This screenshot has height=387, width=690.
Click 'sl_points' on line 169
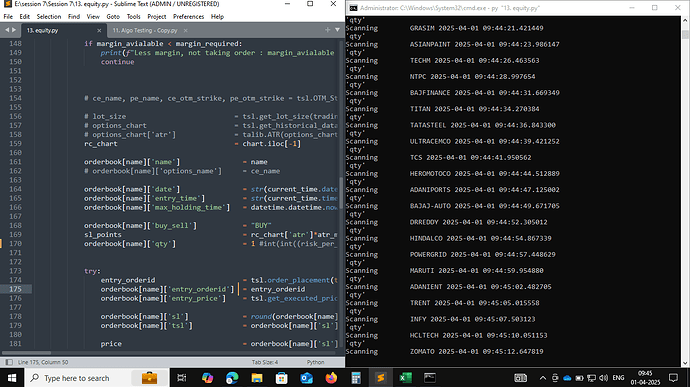point(103,234)
